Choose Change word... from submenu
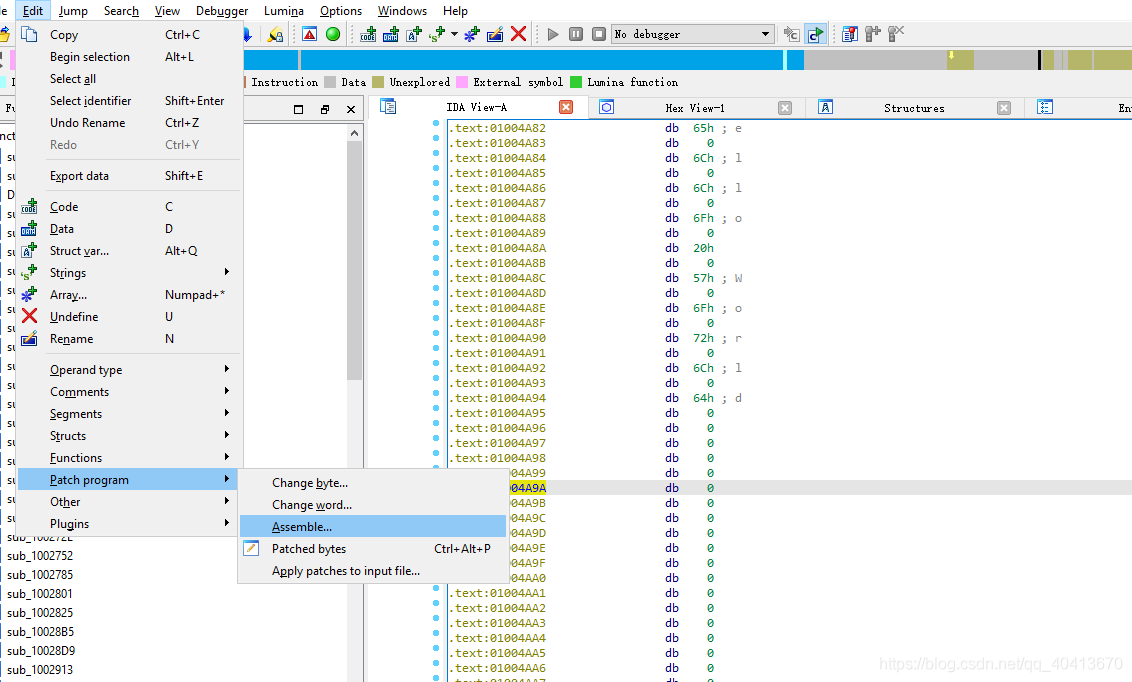 [x=373, y=504]
